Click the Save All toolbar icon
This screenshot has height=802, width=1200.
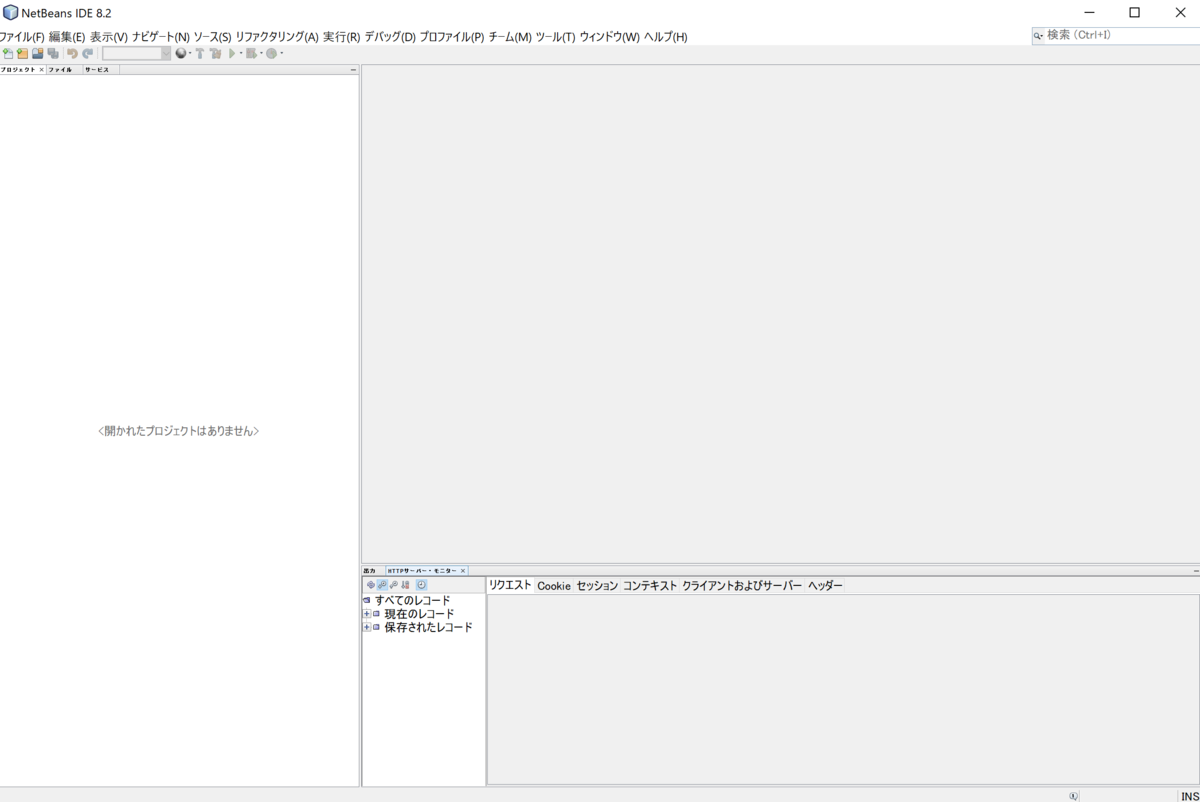coord(53,54)
